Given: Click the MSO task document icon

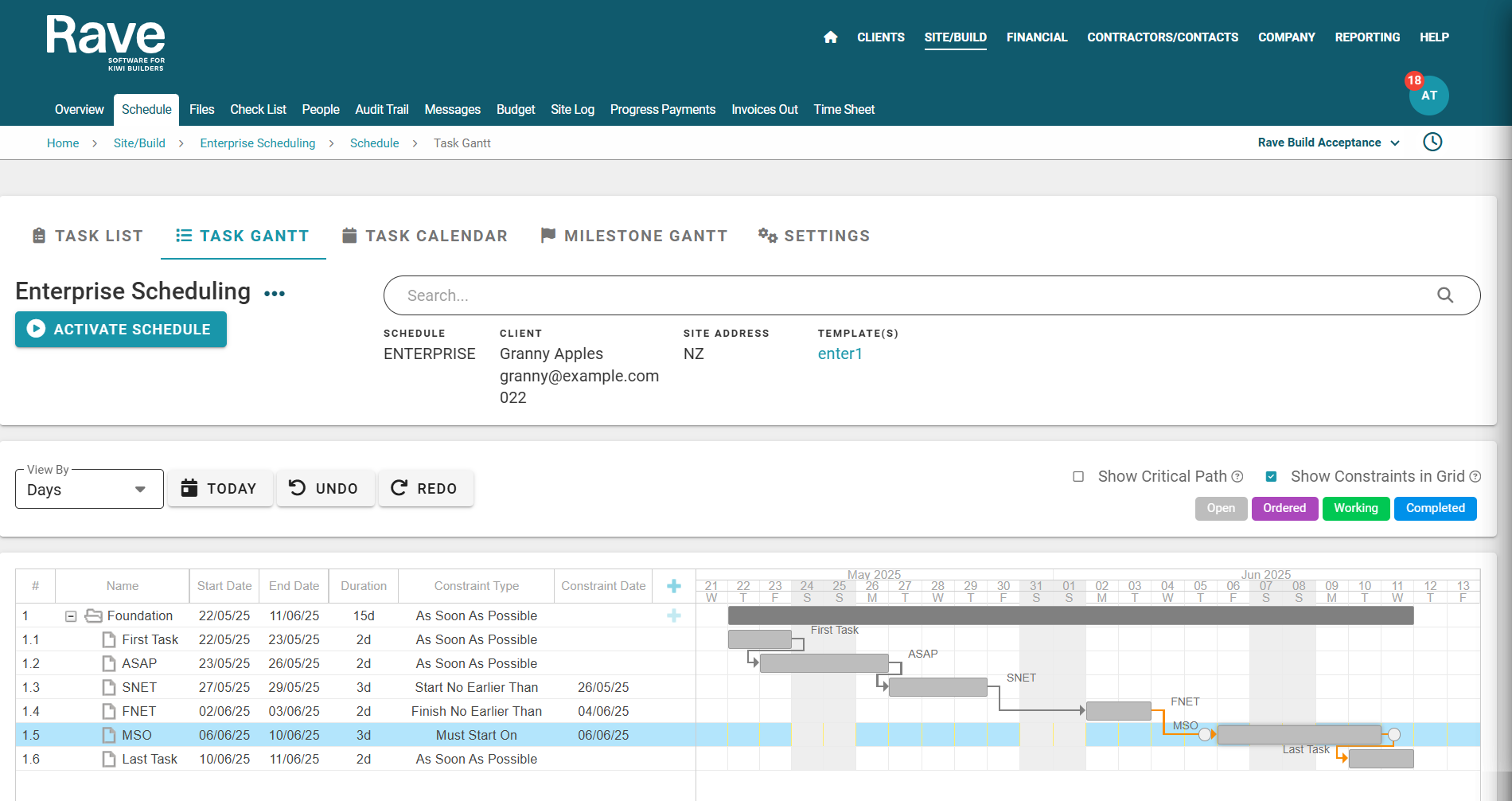Looking at the screenshot, I should pyautogui.click(x=109, y=735).
